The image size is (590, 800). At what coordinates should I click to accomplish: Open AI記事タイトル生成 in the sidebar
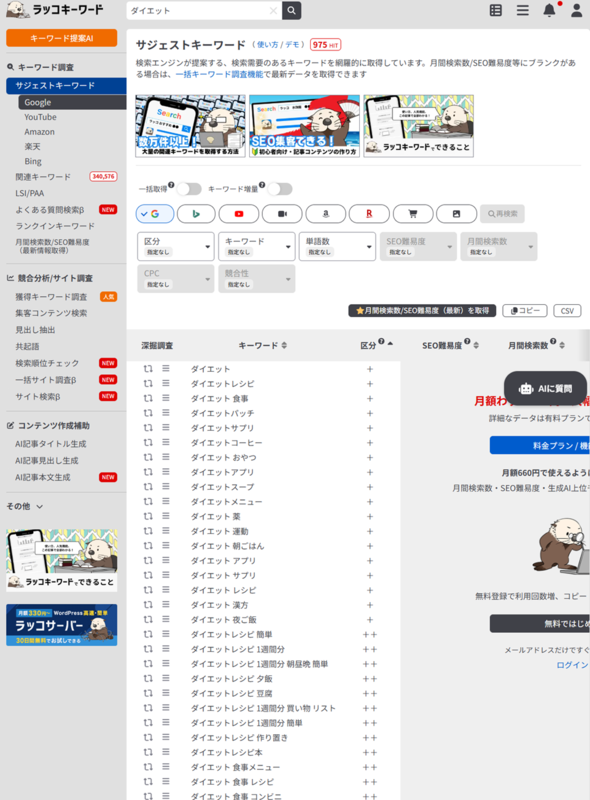click(51, 444)
